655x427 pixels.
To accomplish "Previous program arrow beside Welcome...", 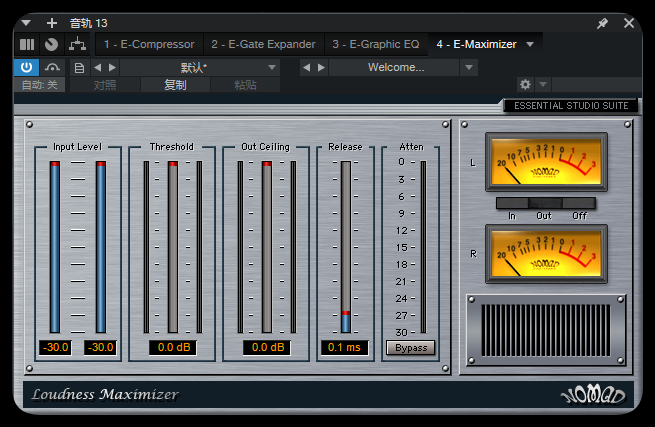I will tap(306, 67).
